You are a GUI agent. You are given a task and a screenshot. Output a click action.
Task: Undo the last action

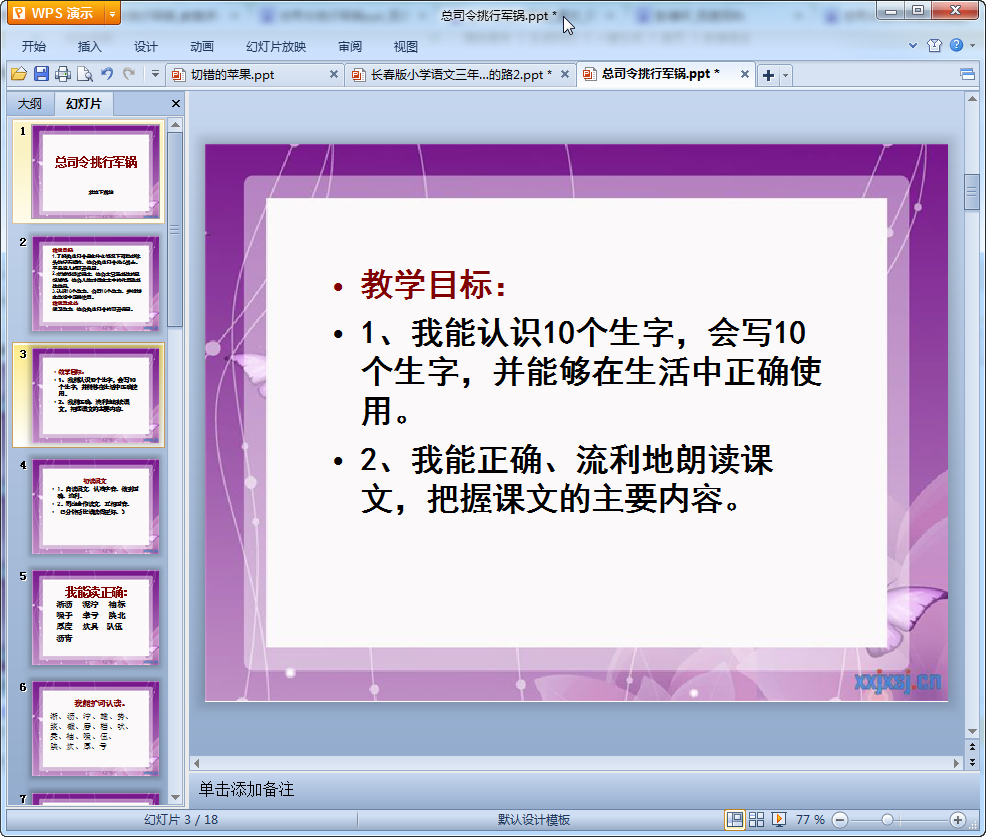pyautogui.click(x=107, y=74)
